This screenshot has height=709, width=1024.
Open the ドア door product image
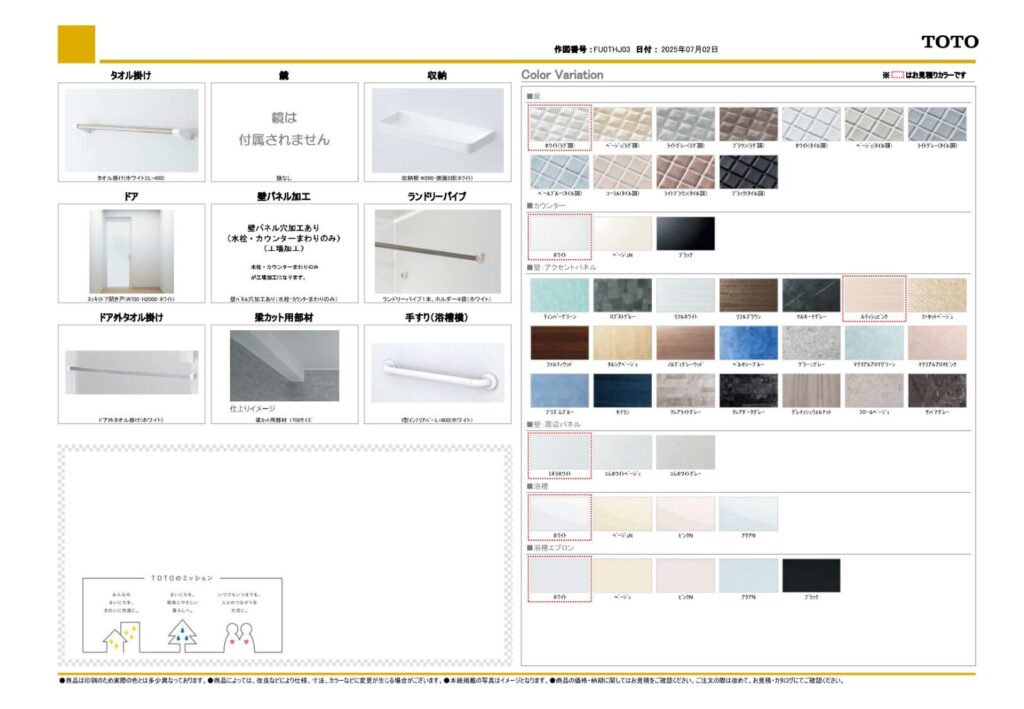click(131, 250)
